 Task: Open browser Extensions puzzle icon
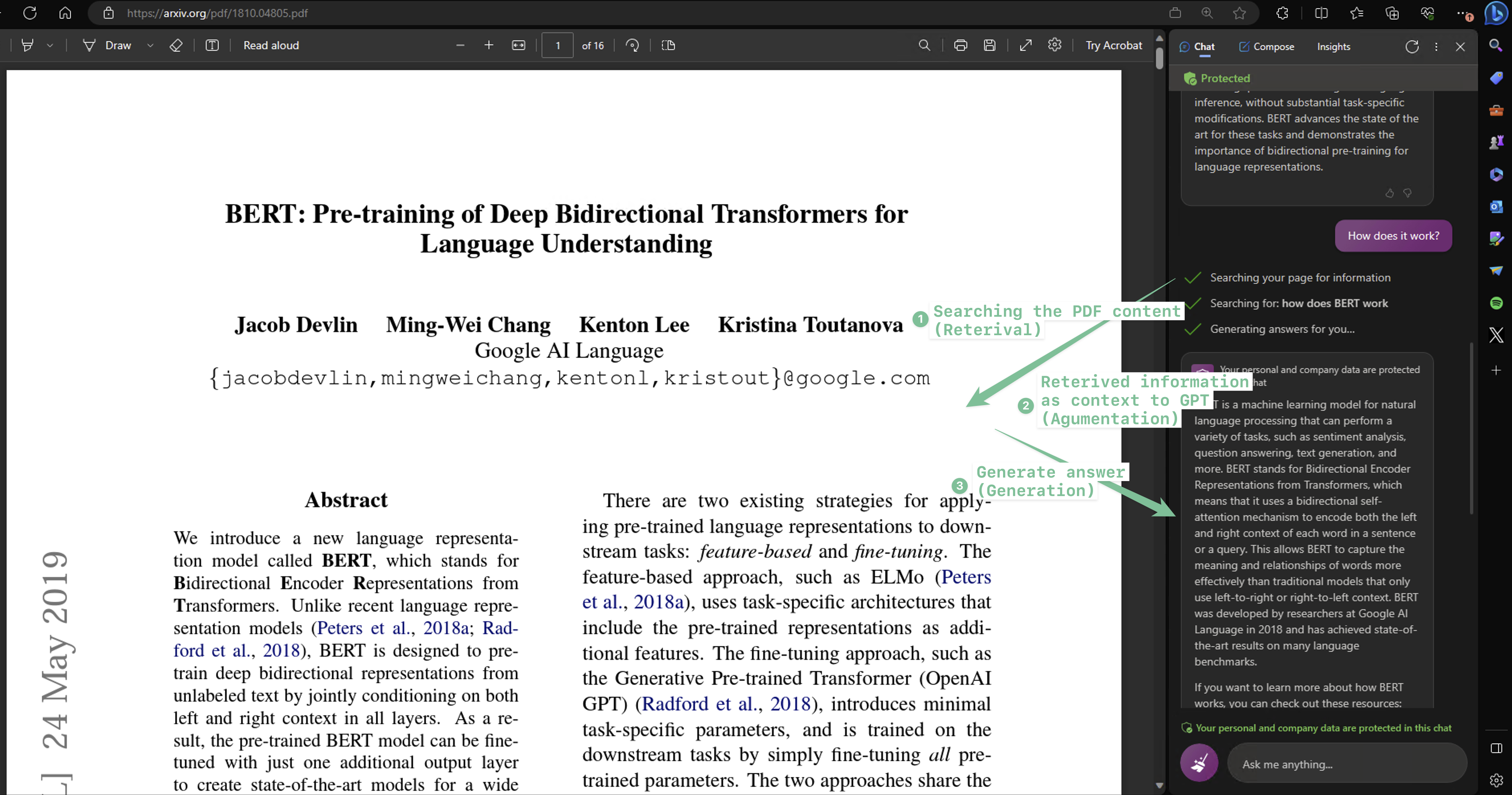pos(1283,13)
